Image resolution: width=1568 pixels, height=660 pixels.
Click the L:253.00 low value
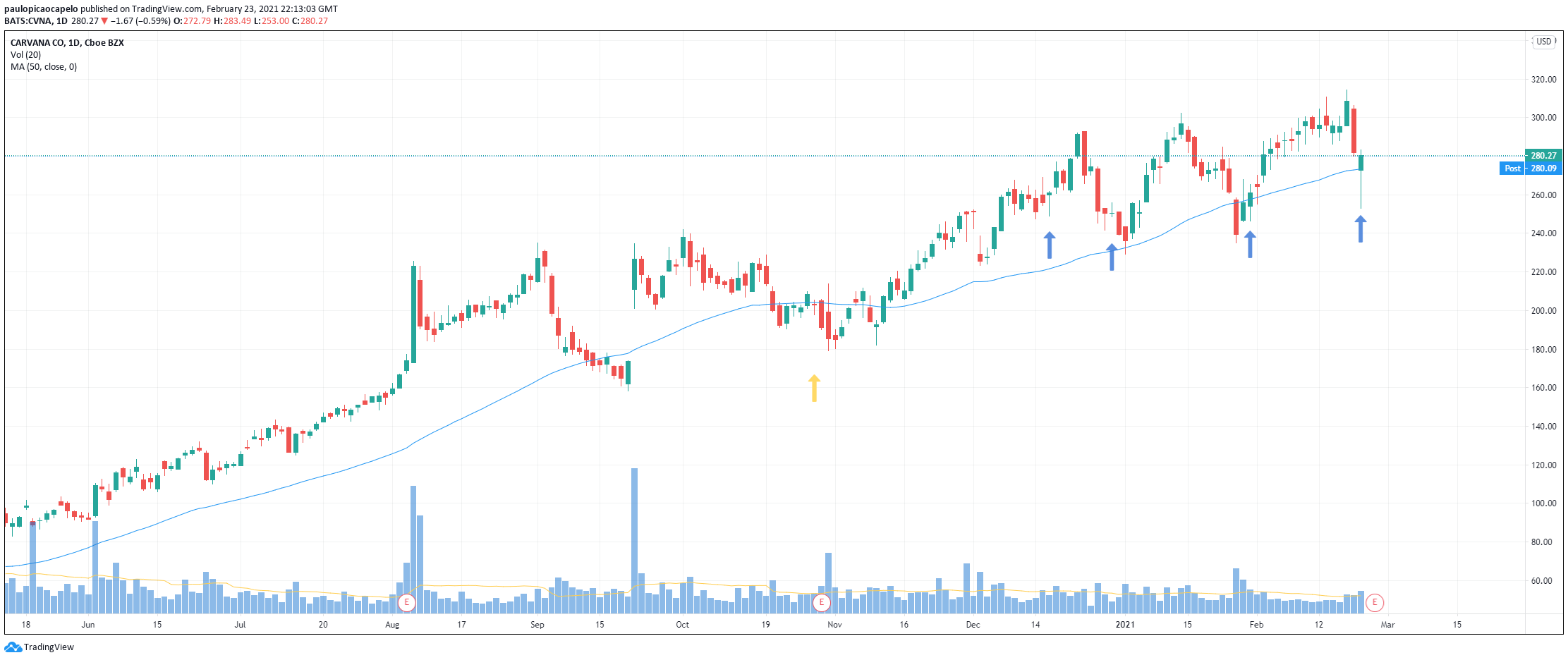pyautogui.click(x=272, y=21)
